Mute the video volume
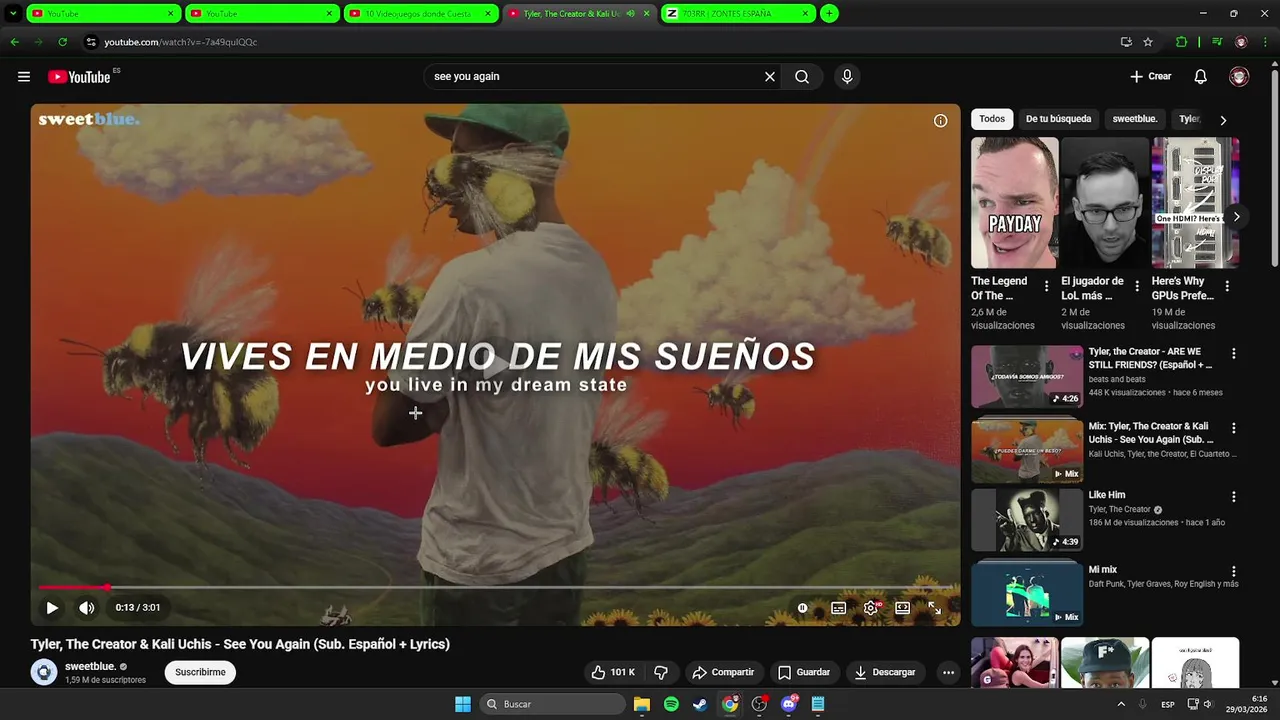 click(x=87, y=607)
